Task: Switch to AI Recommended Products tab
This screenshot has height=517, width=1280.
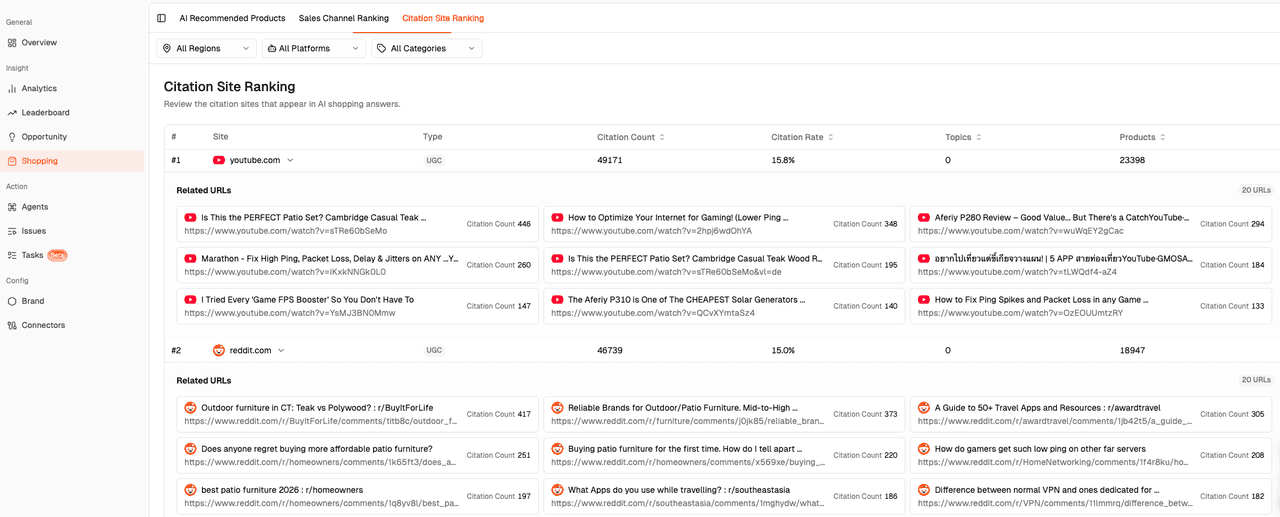Action: pyautogui.click(x=232, y=18)
